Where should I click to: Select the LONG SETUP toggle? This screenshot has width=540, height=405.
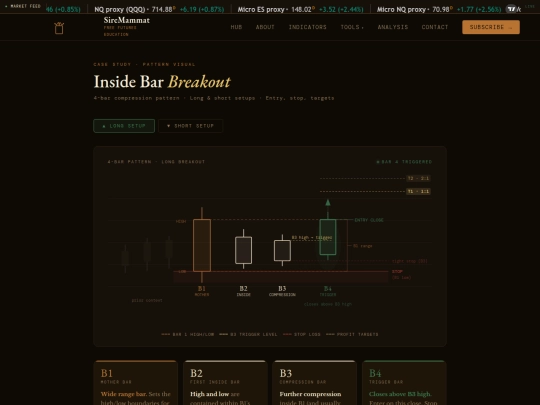coord(124,126)
